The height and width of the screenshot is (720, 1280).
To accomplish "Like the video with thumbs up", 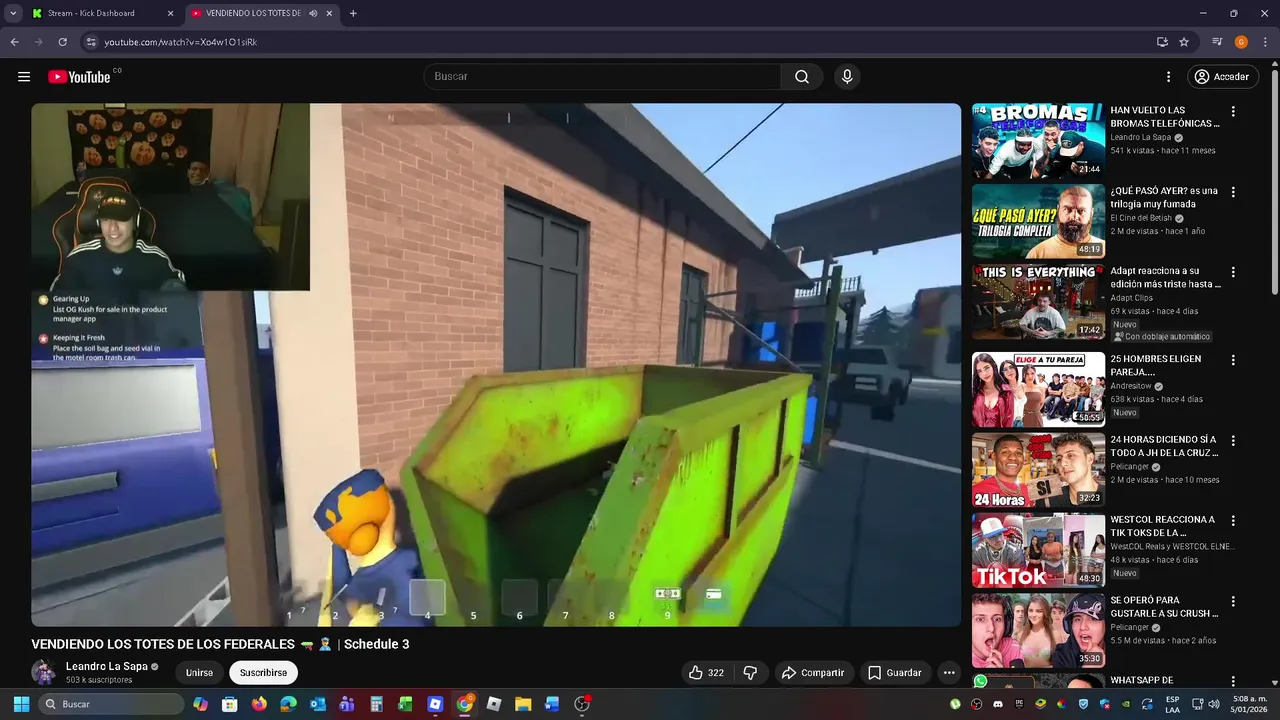I will 706,673.
